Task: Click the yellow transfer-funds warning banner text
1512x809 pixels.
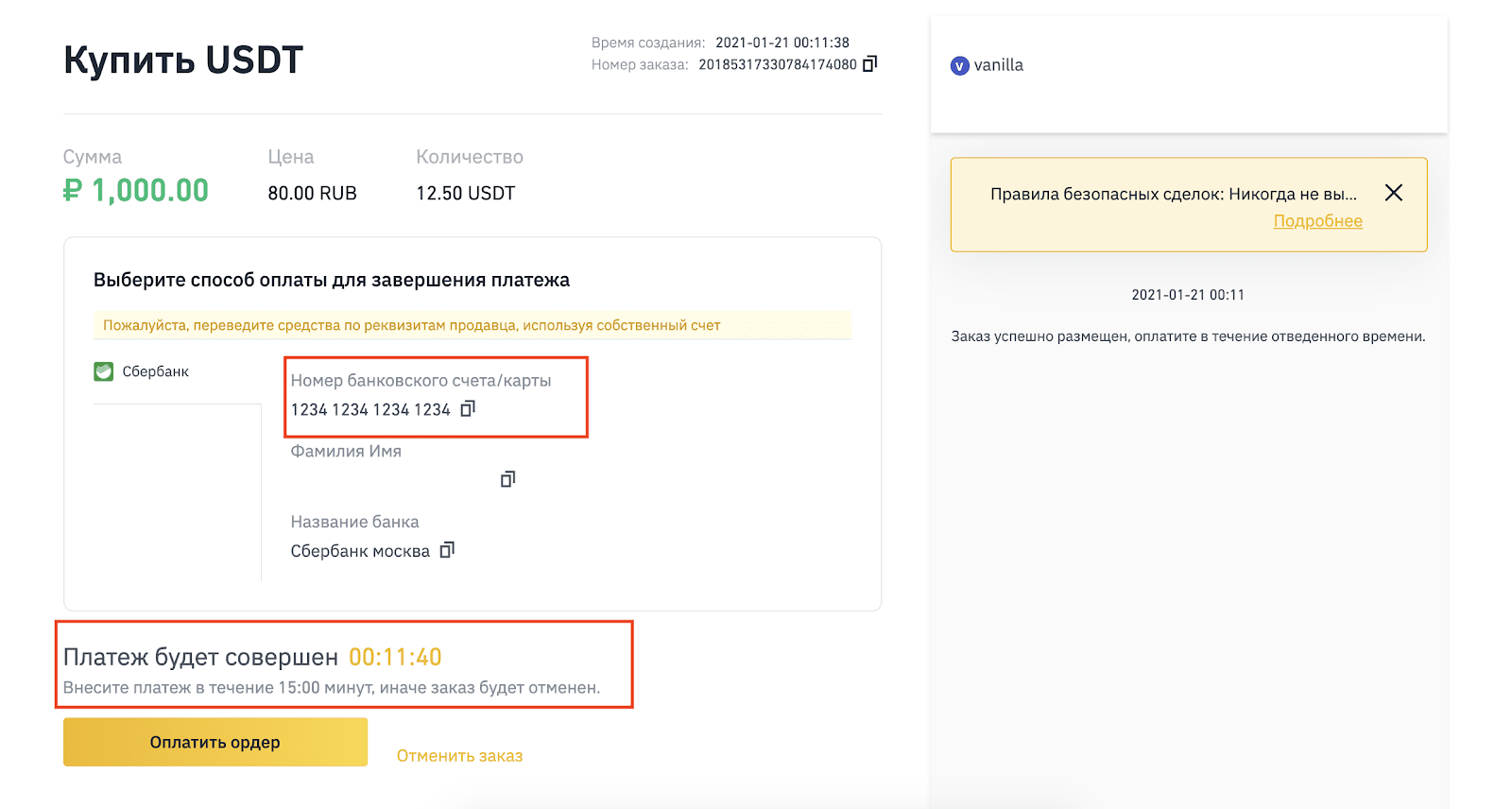Action: (411, 325)
